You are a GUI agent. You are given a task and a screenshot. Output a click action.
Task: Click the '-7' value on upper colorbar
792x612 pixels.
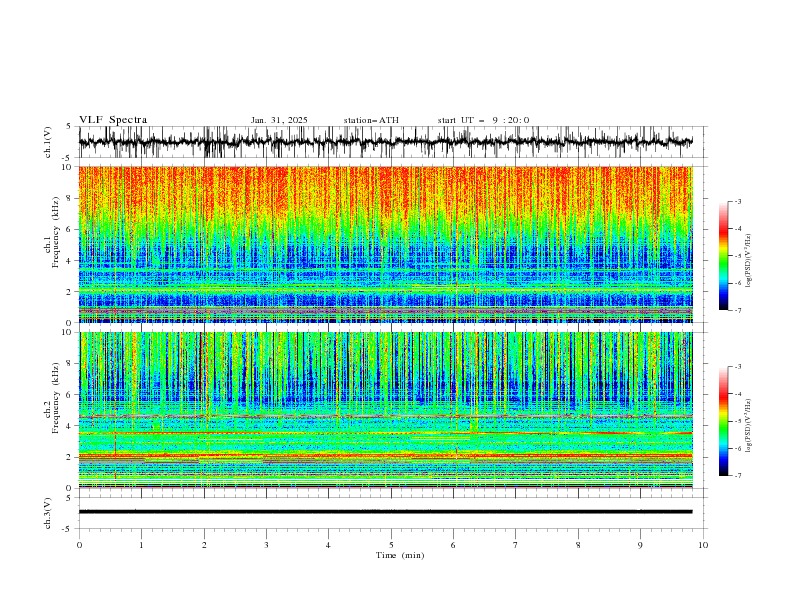click(x=738, y=310)
